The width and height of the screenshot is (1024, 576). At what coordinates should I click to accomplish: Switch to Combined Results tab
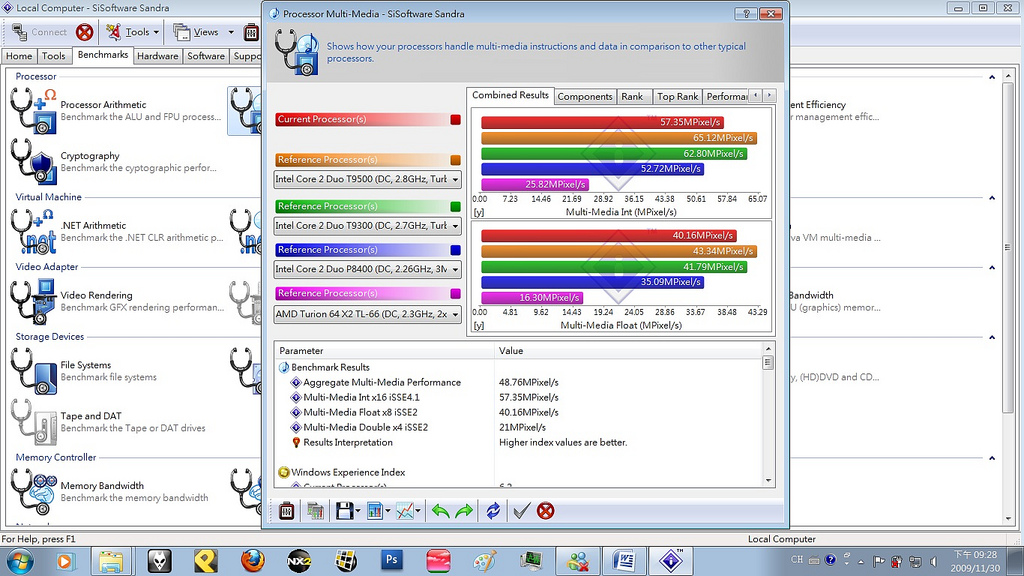[x=510, y=95]
